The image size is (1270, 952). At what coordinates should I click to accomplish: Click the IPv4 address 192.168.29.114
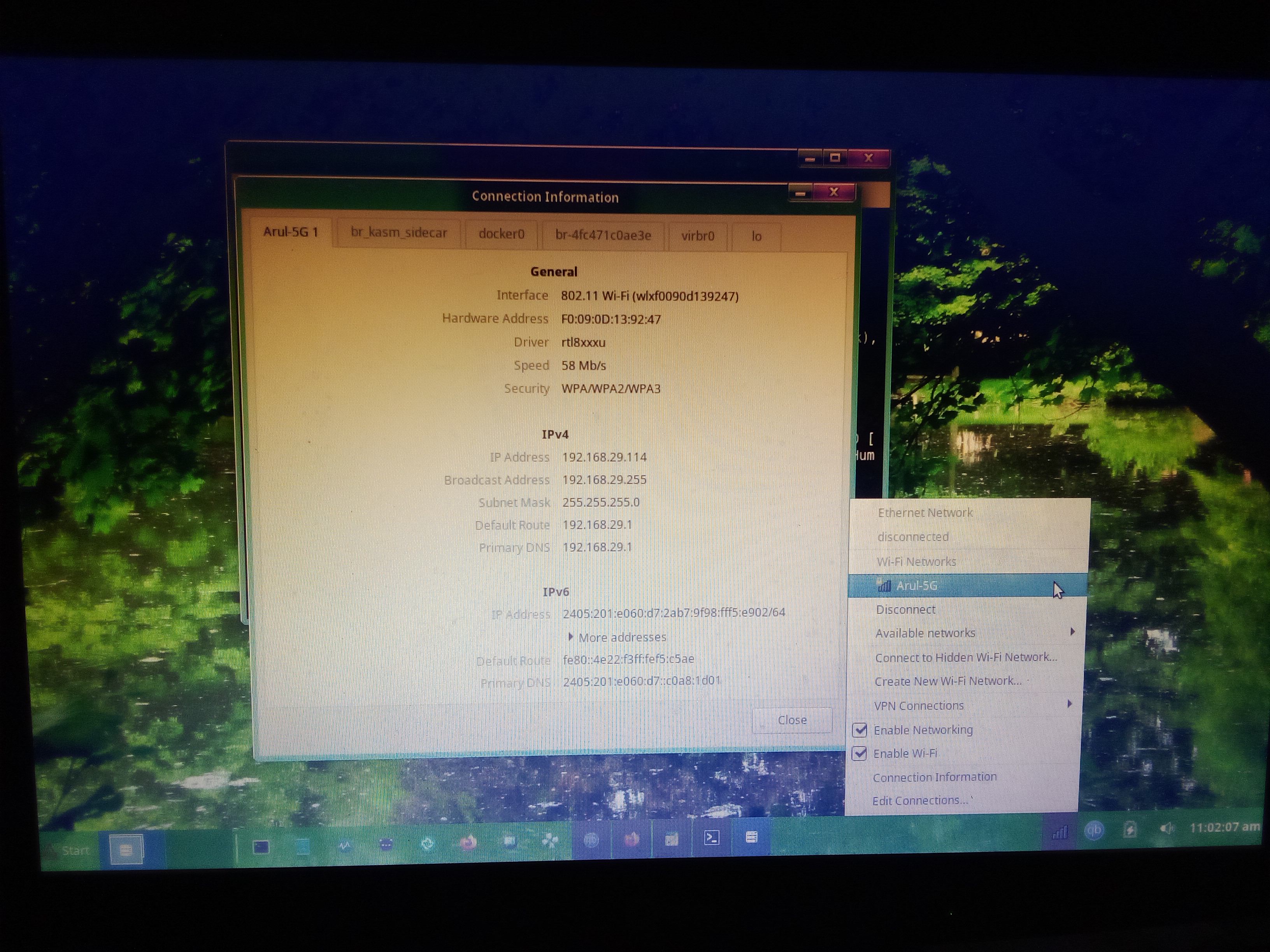pos(604,457)
